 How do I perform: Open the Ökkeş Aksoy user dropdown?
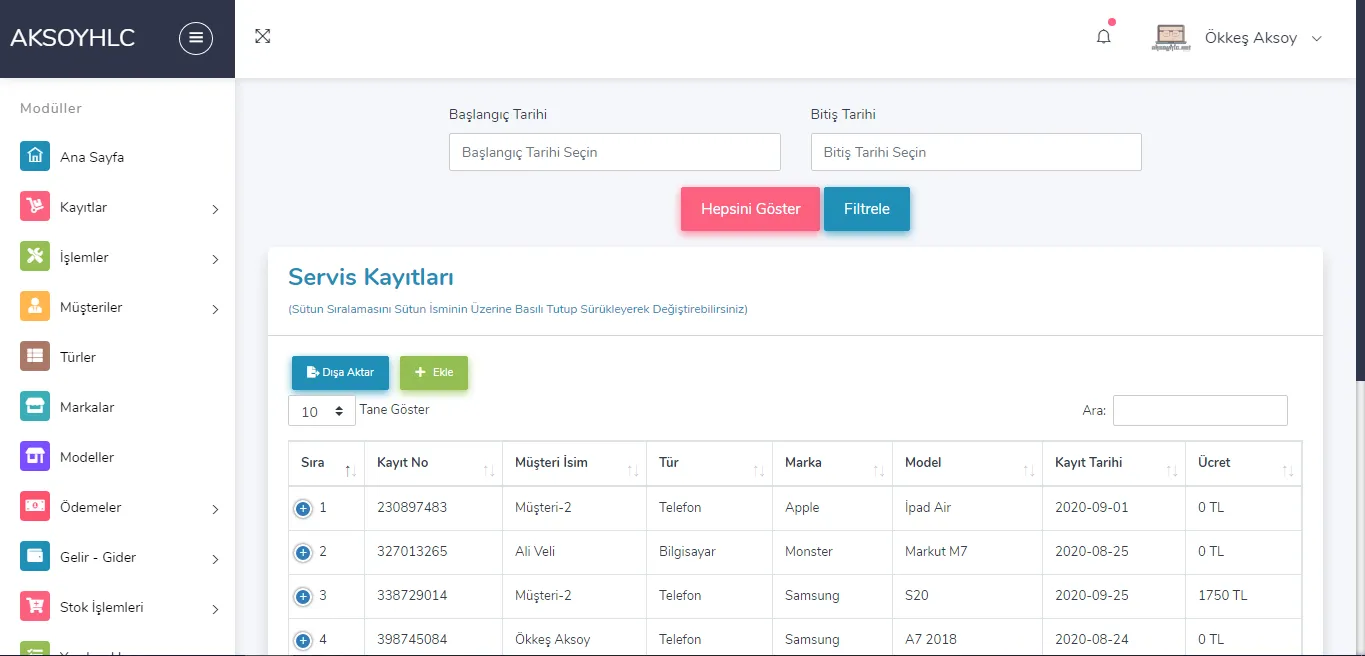1264,38
